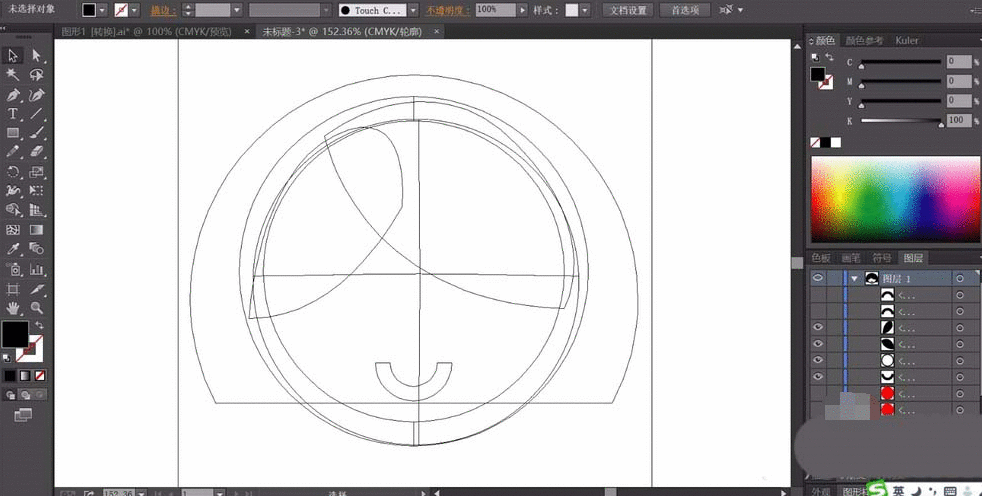
Task: Open the 色板 swatches panel tab
Action: [823, 258]
